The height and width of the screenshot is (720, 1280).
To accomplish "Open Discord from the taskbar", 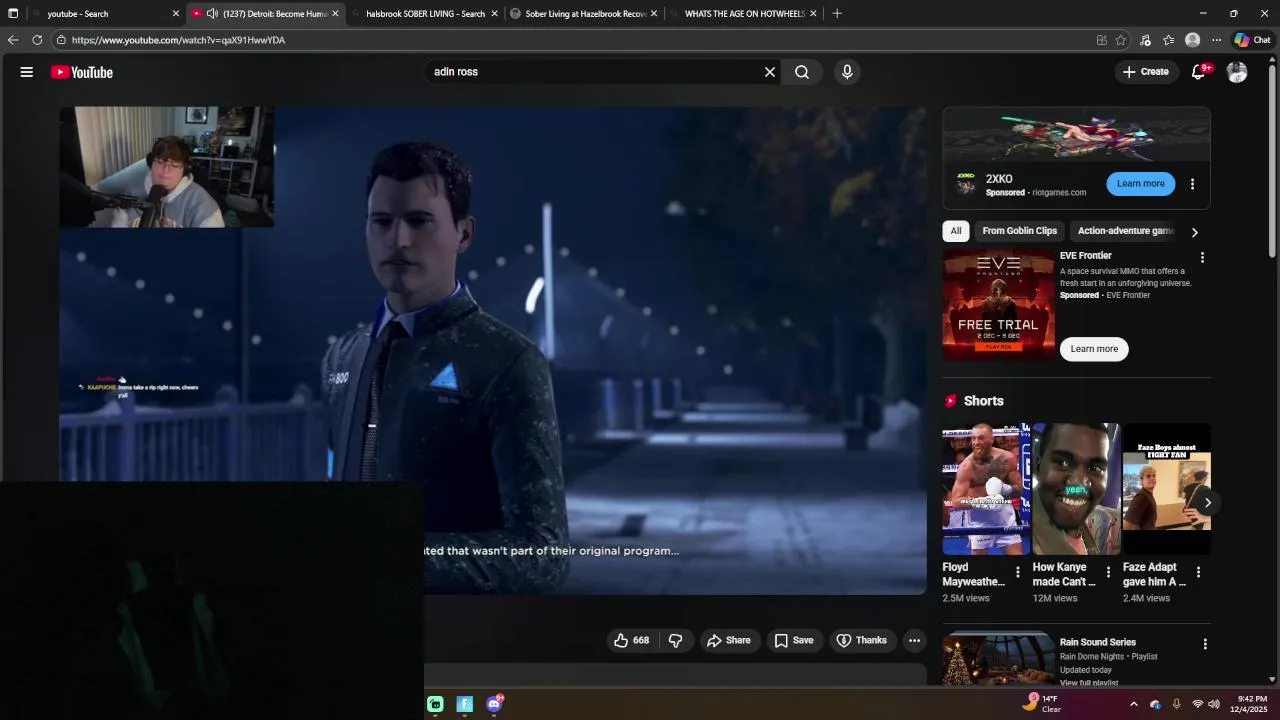I will [x=494, y=704].
